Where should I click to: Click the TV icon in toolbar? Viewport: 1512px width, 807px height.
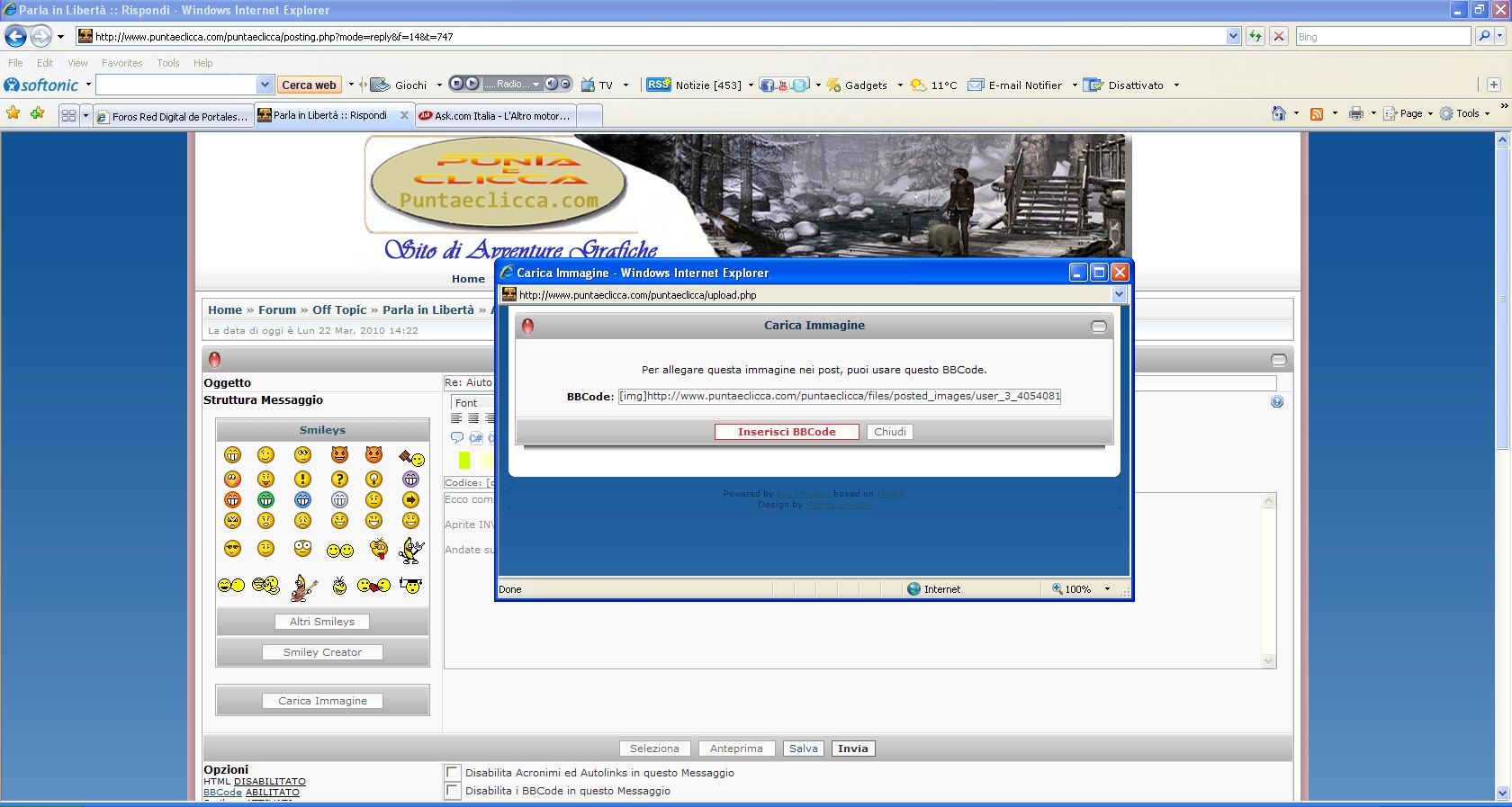(588, 85)
